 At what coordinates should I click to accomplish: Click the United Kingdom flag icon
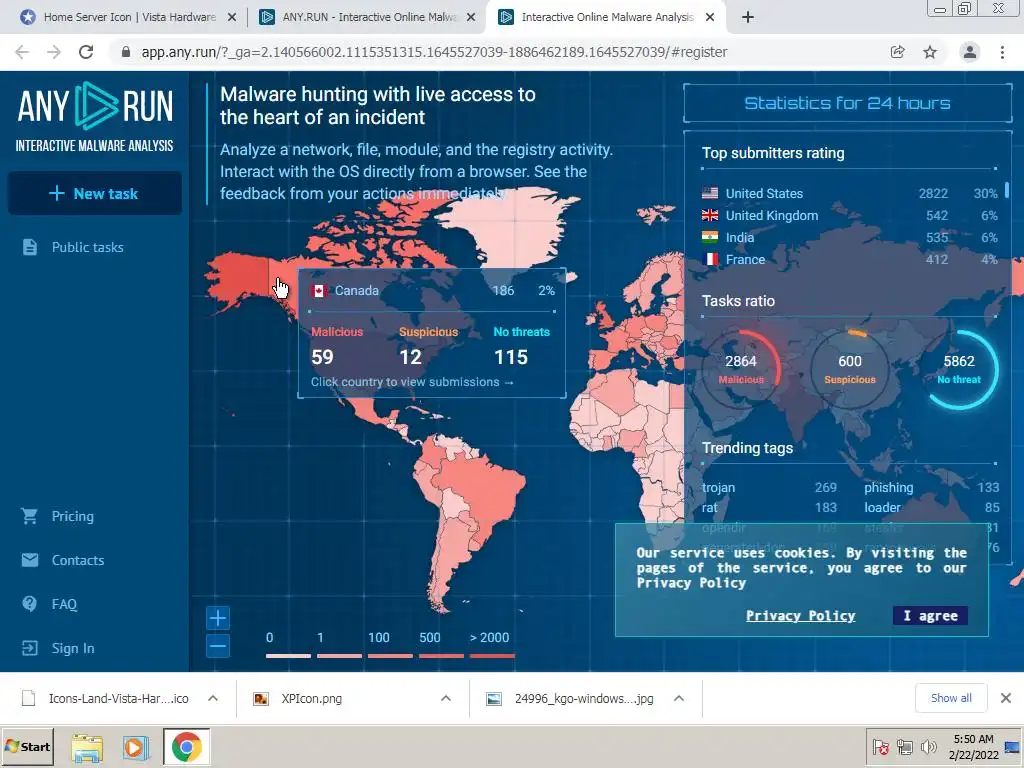click(x=710, y=216)
